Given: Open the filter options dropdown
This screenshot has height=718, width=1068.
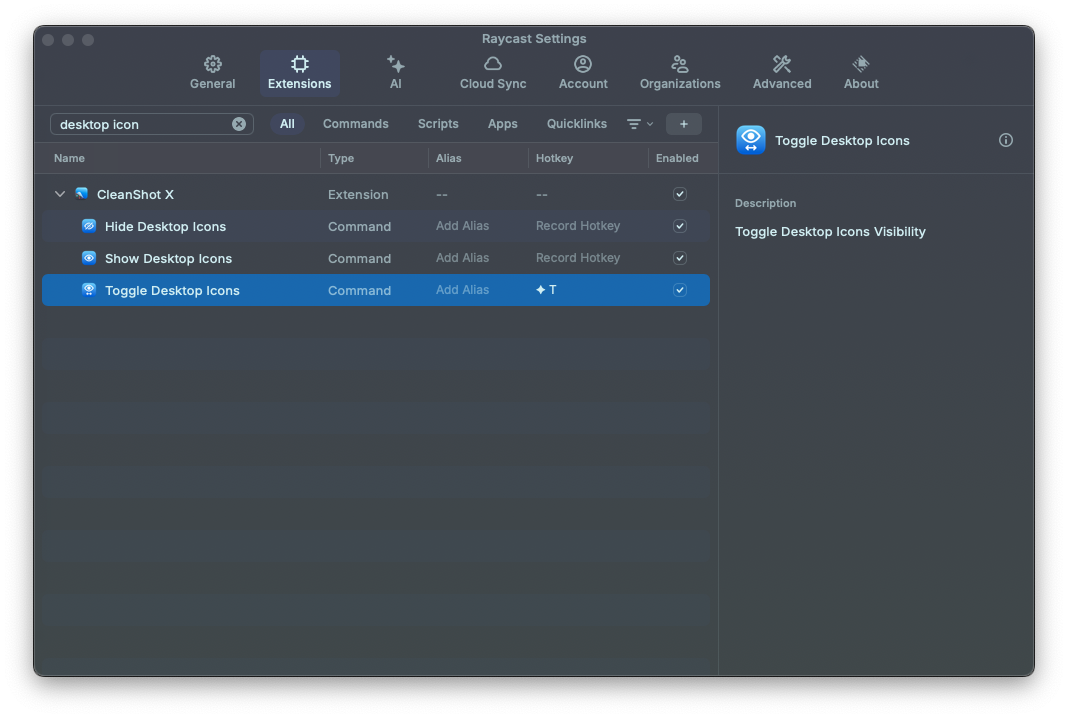Looking at the screenshot, I should point(640,124).
